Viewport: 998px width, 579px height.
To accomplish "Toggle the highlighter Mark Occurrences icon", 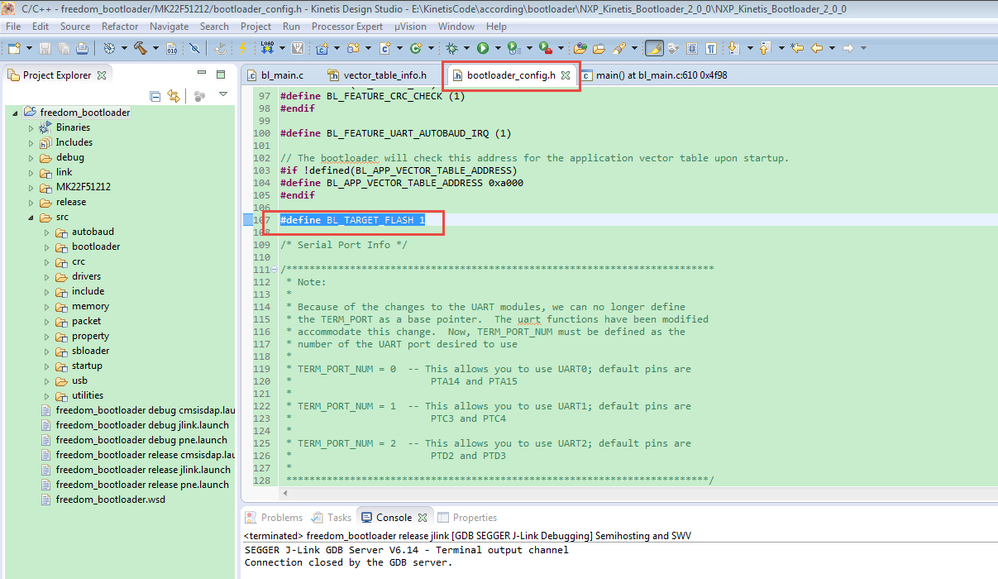I will point(654,48).
